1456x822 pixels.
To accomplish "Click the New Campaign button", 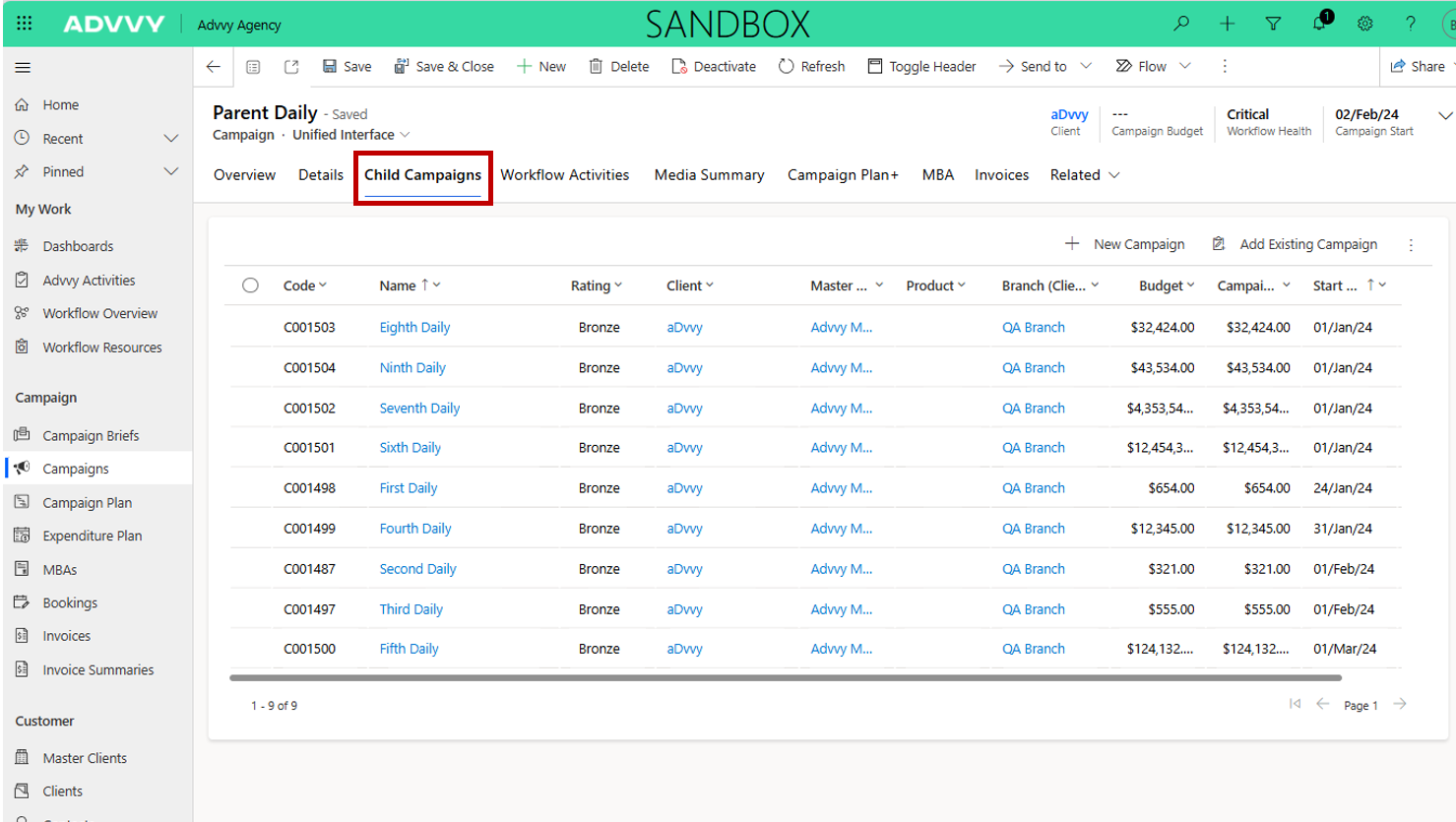I will [1125, 244].
